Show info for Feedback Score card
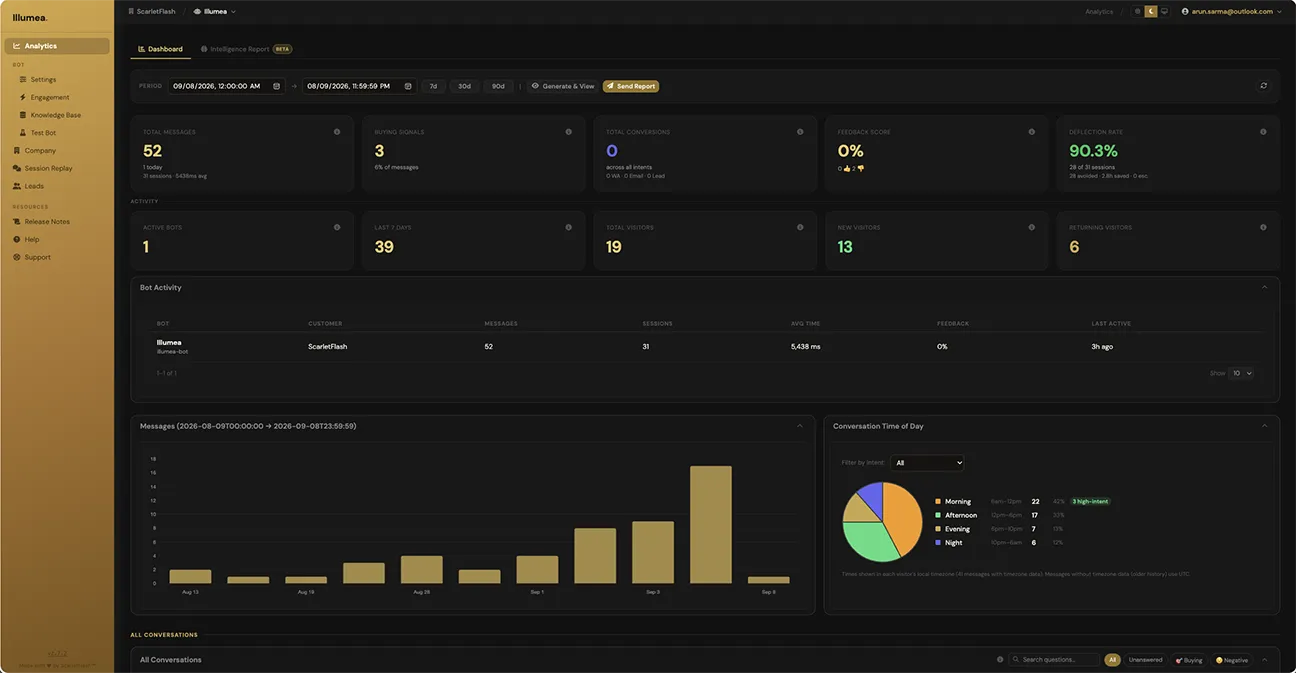The image size is (1296, 673). 1032,132
